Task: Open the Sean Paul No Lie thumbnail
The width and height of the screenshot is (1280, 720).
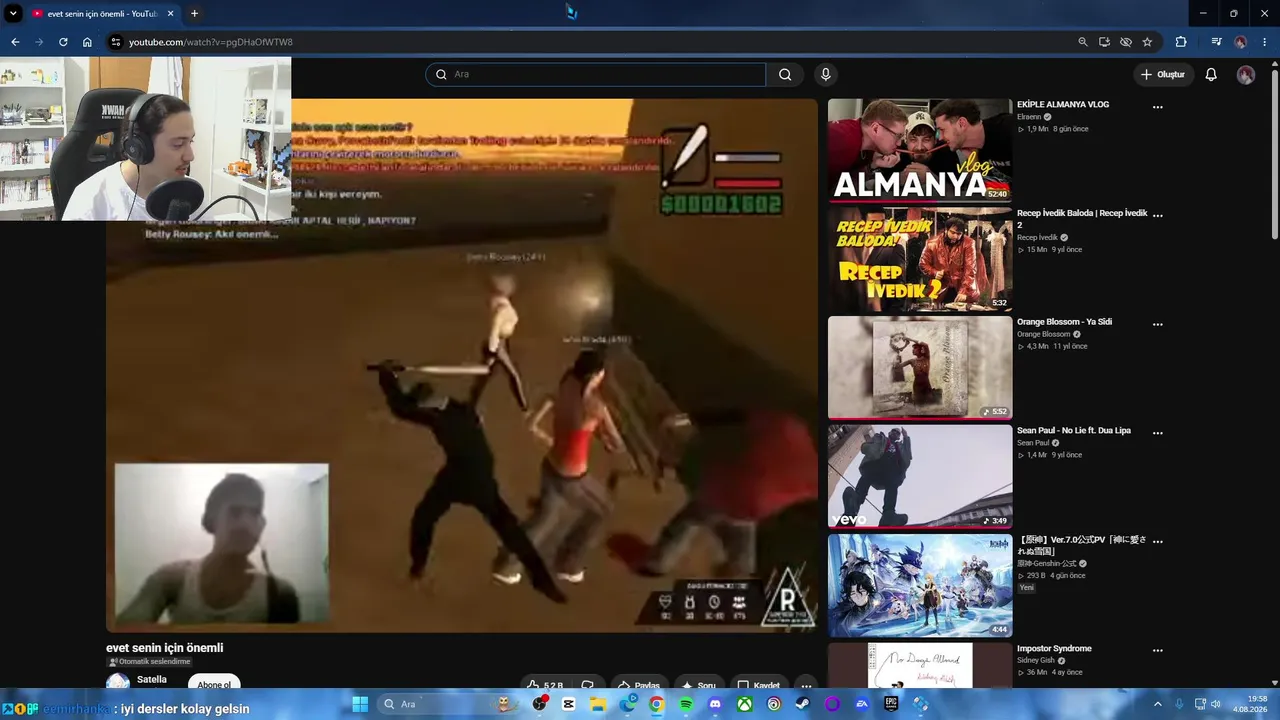Action: (920, 476)
